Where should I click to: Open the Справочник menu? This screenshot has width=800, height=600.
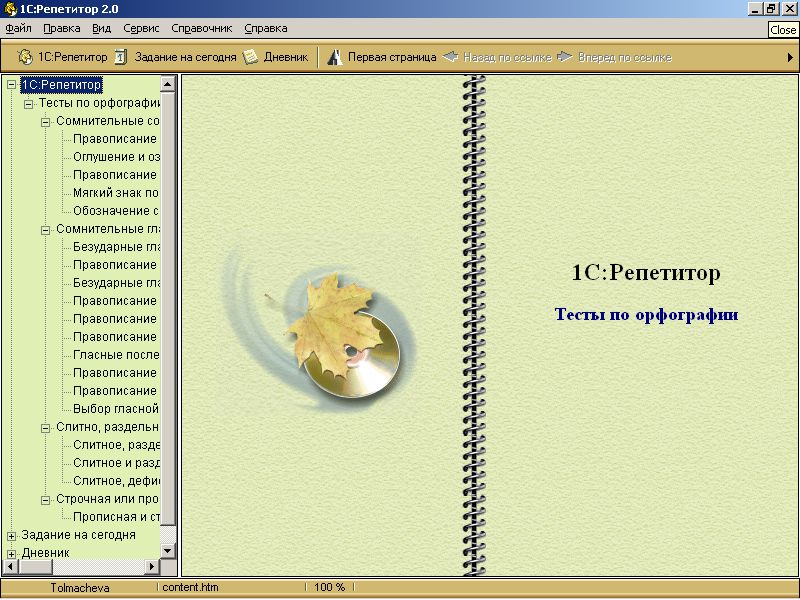coord(201,28)
